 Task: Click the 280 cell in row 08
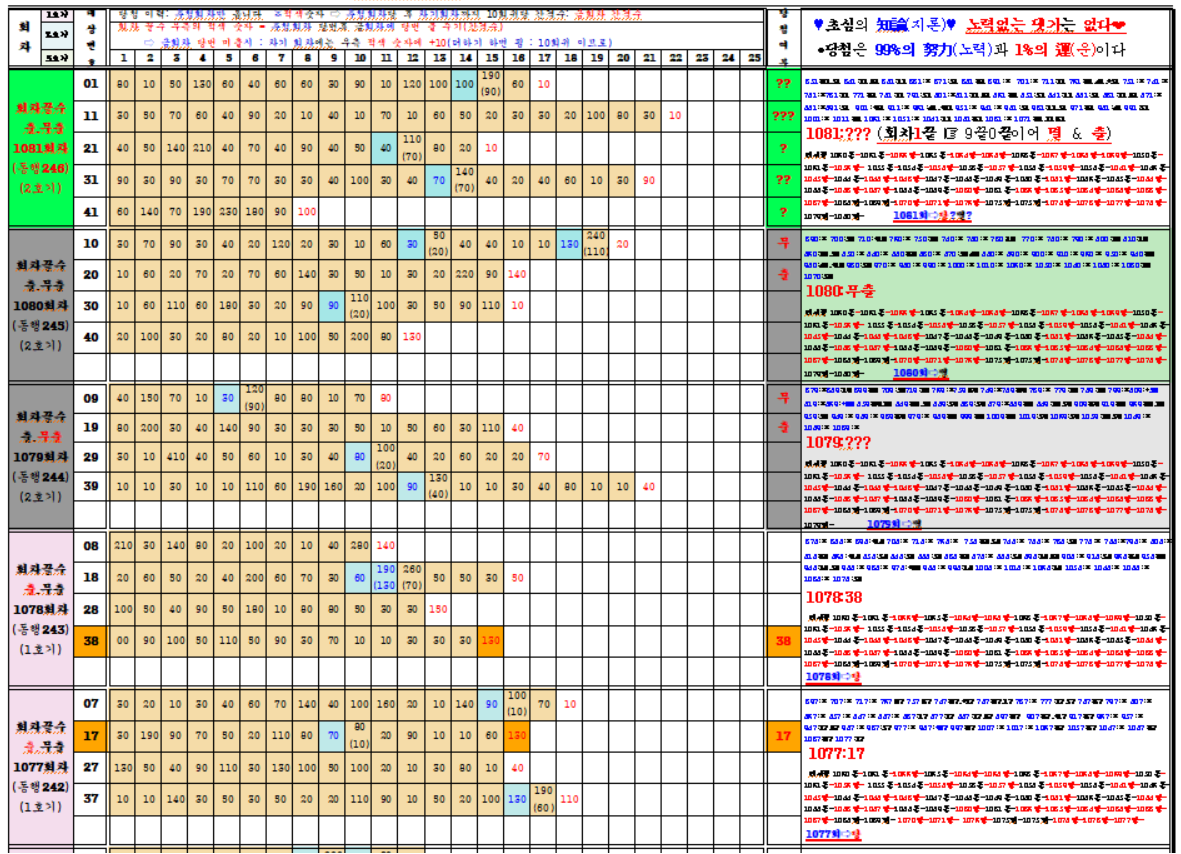pyautogui.click(x=359, y=546)
